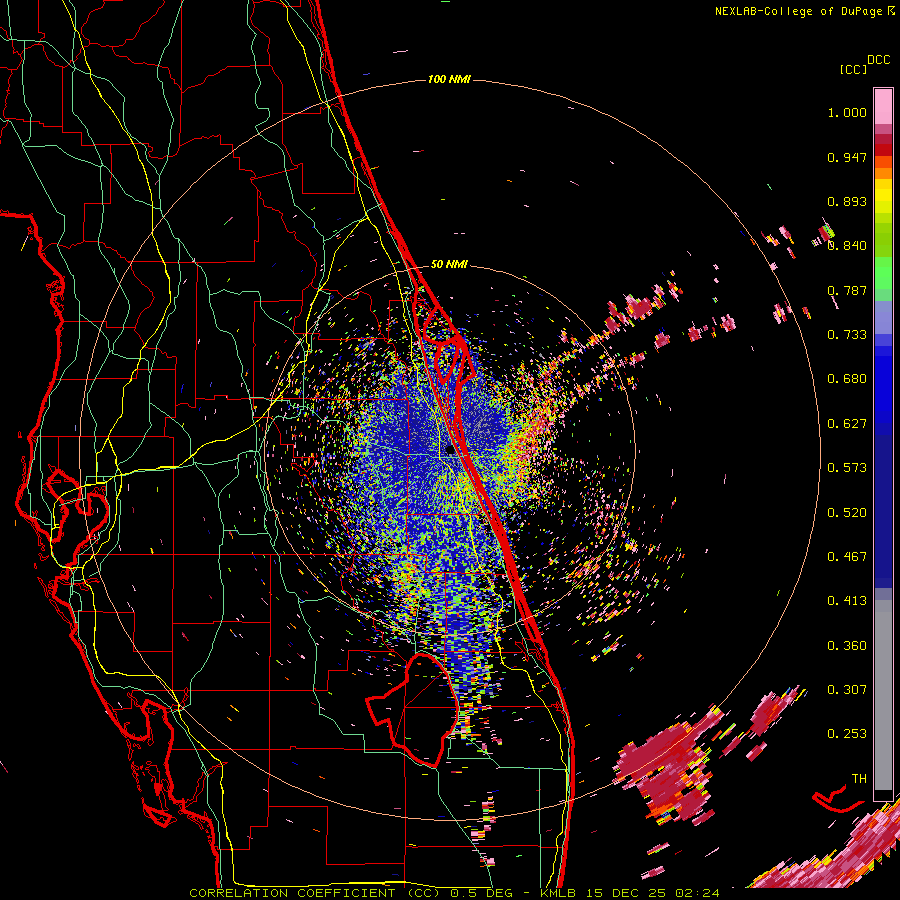Click the 0.467 scale label
900x900 pixels.
coord(847,557)
